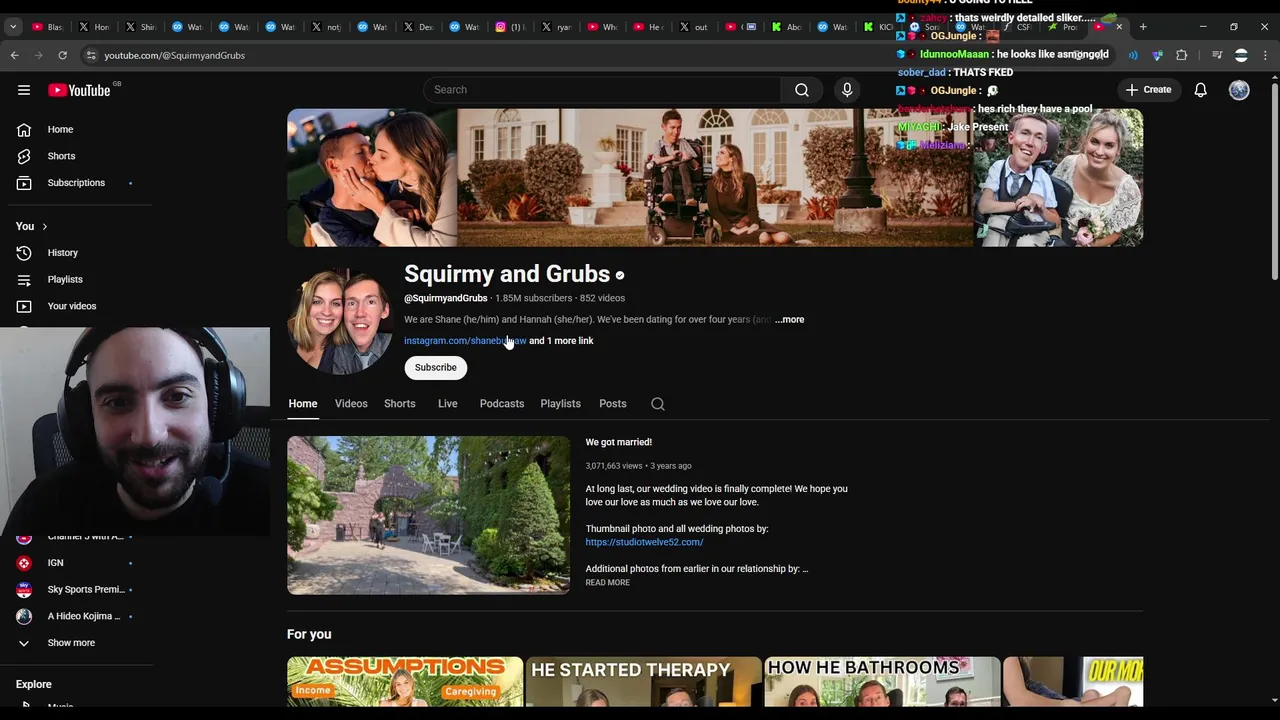Click the 'Explore' sidebar heading
Image resolution: width=1280 pixels, height=720 pixels.
(33, 684)
